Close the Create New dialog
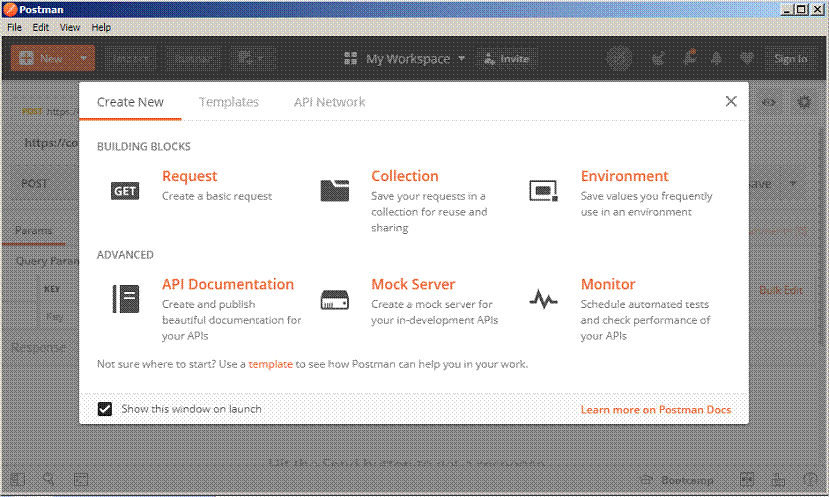The height and width of the screenshot is (497, 829). 731,101
